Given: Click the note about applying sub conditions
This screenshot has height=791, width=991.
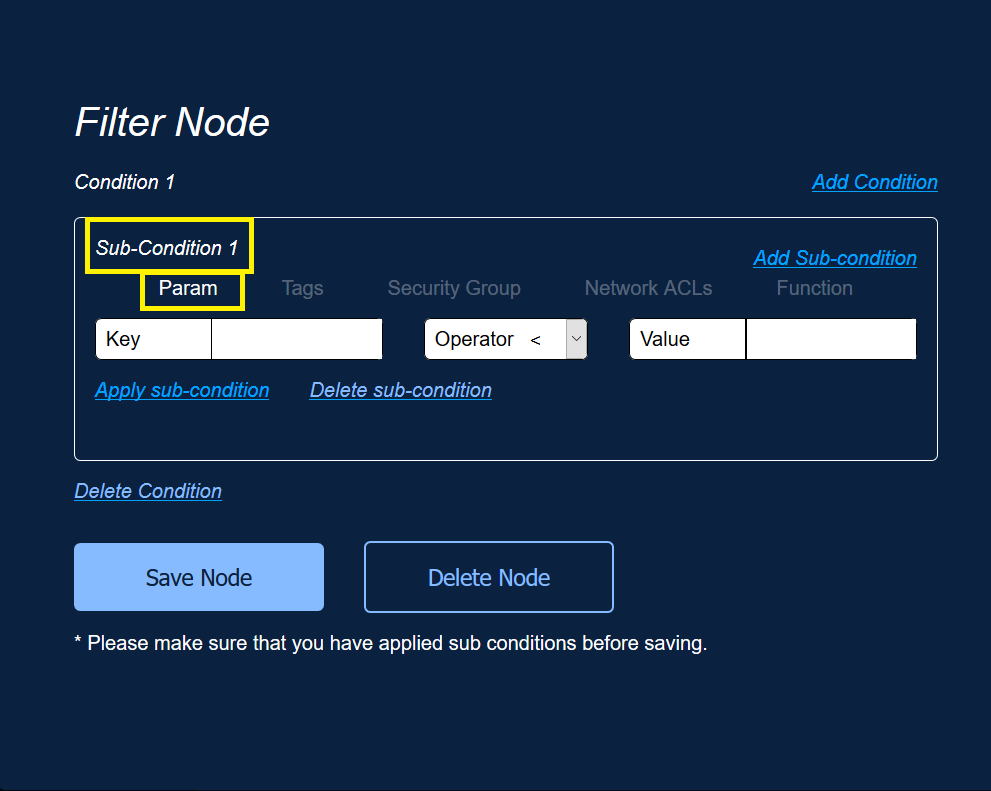Looking at the screenshot, I should pos(391,643).
